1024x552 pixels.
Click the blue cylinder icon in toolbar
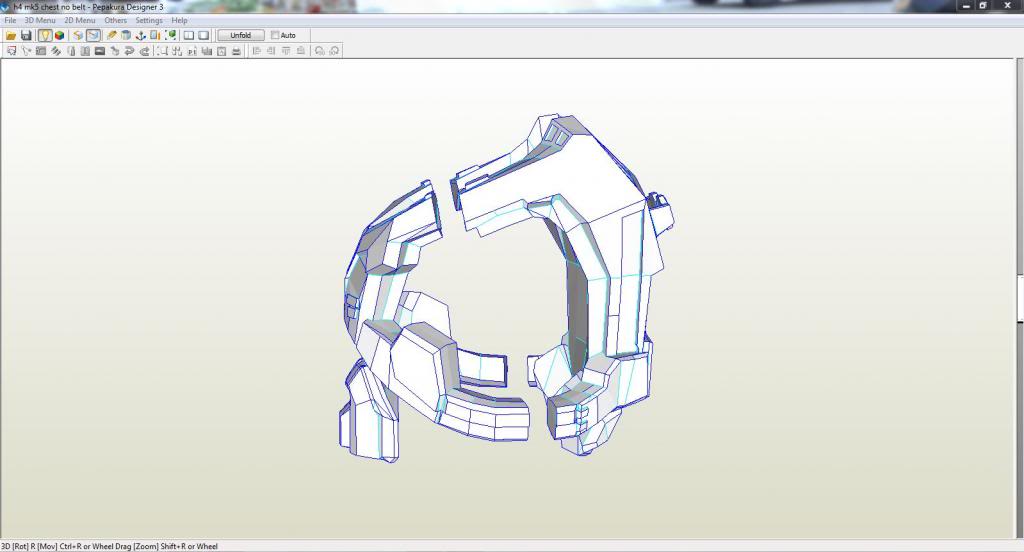click(x=126, y=35)
